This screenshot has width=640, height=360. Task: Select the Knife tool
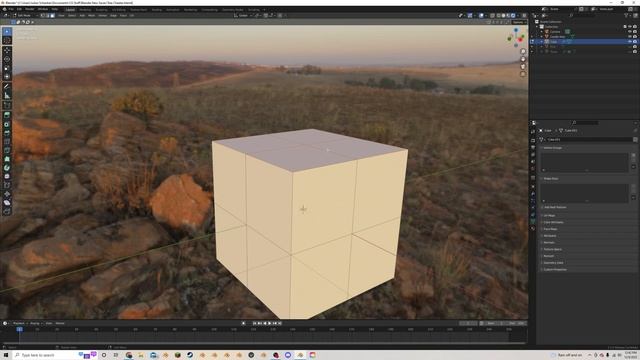tap(7, 150)
